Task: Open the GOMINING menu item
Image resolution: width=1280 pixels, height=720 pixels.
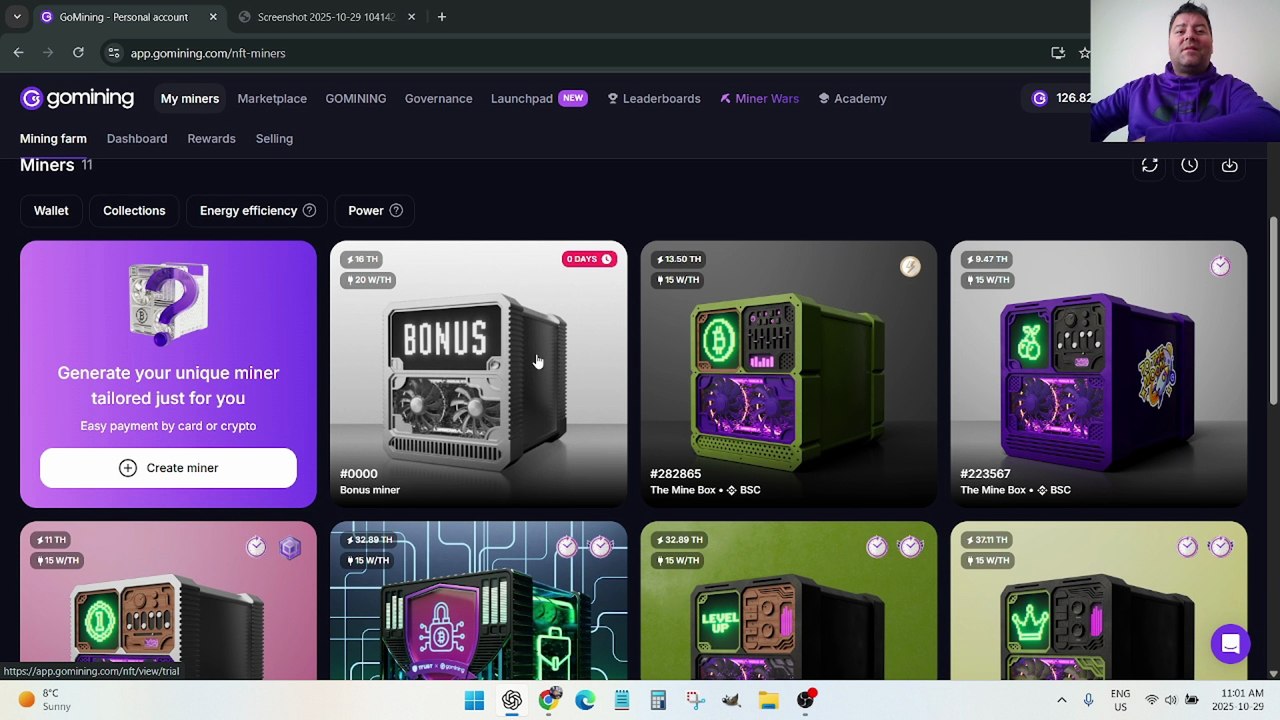Action: 356,98
